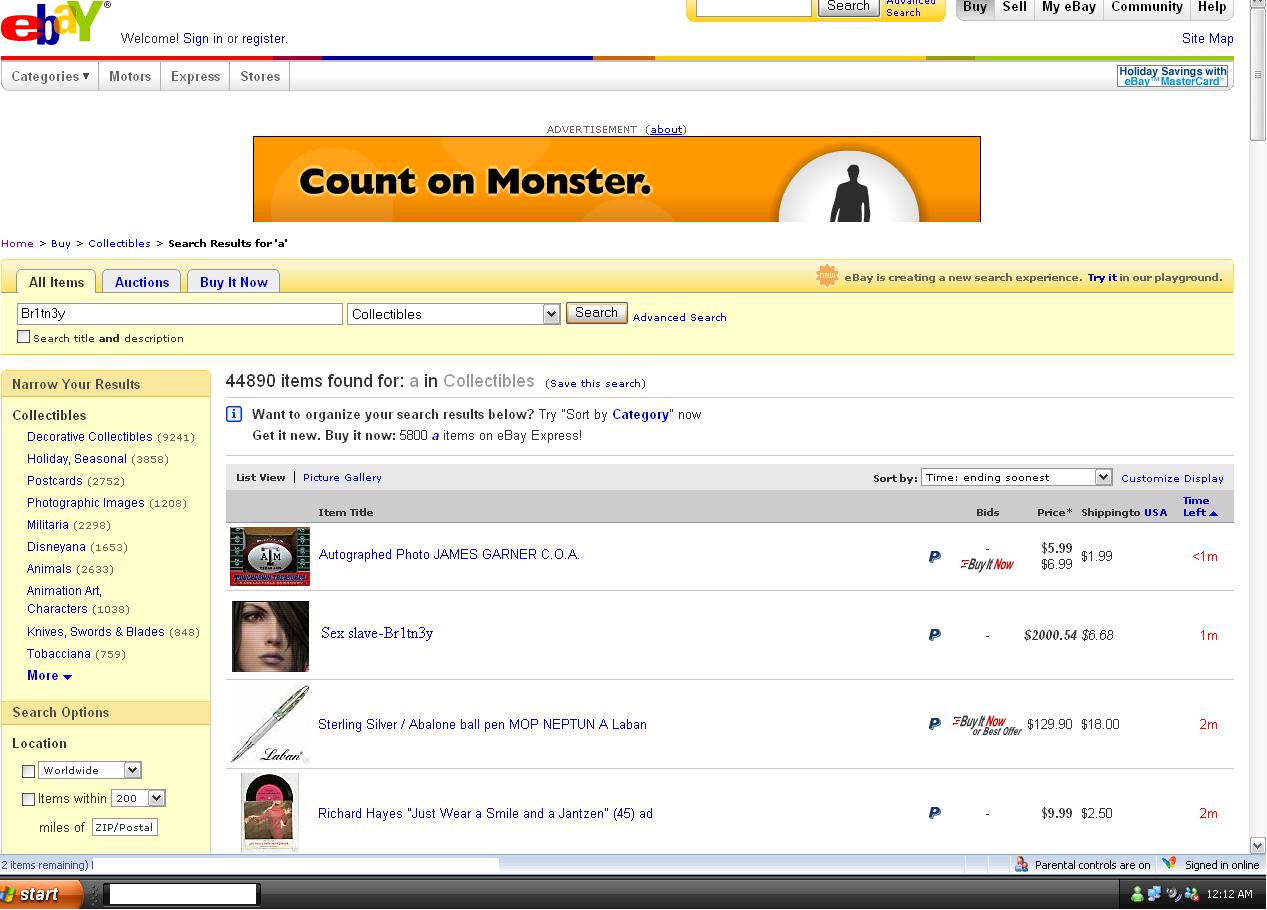Open Laban ball pen thumbnail
Viewport: 1267px width, 910px height.
[270, 724]
